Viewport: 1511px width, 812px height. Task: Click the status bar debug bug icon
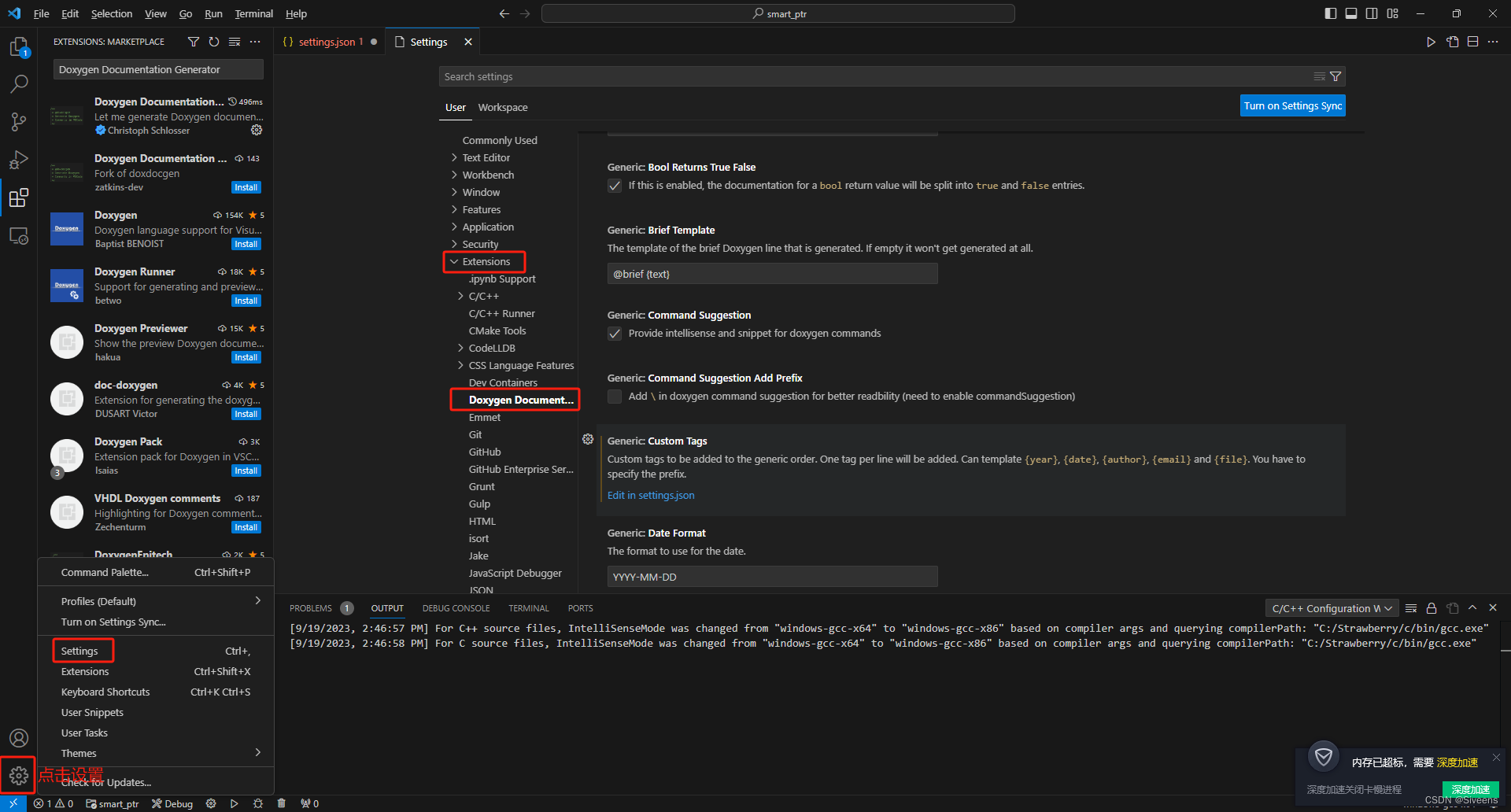pyautogui.click(x=258, y=803)
